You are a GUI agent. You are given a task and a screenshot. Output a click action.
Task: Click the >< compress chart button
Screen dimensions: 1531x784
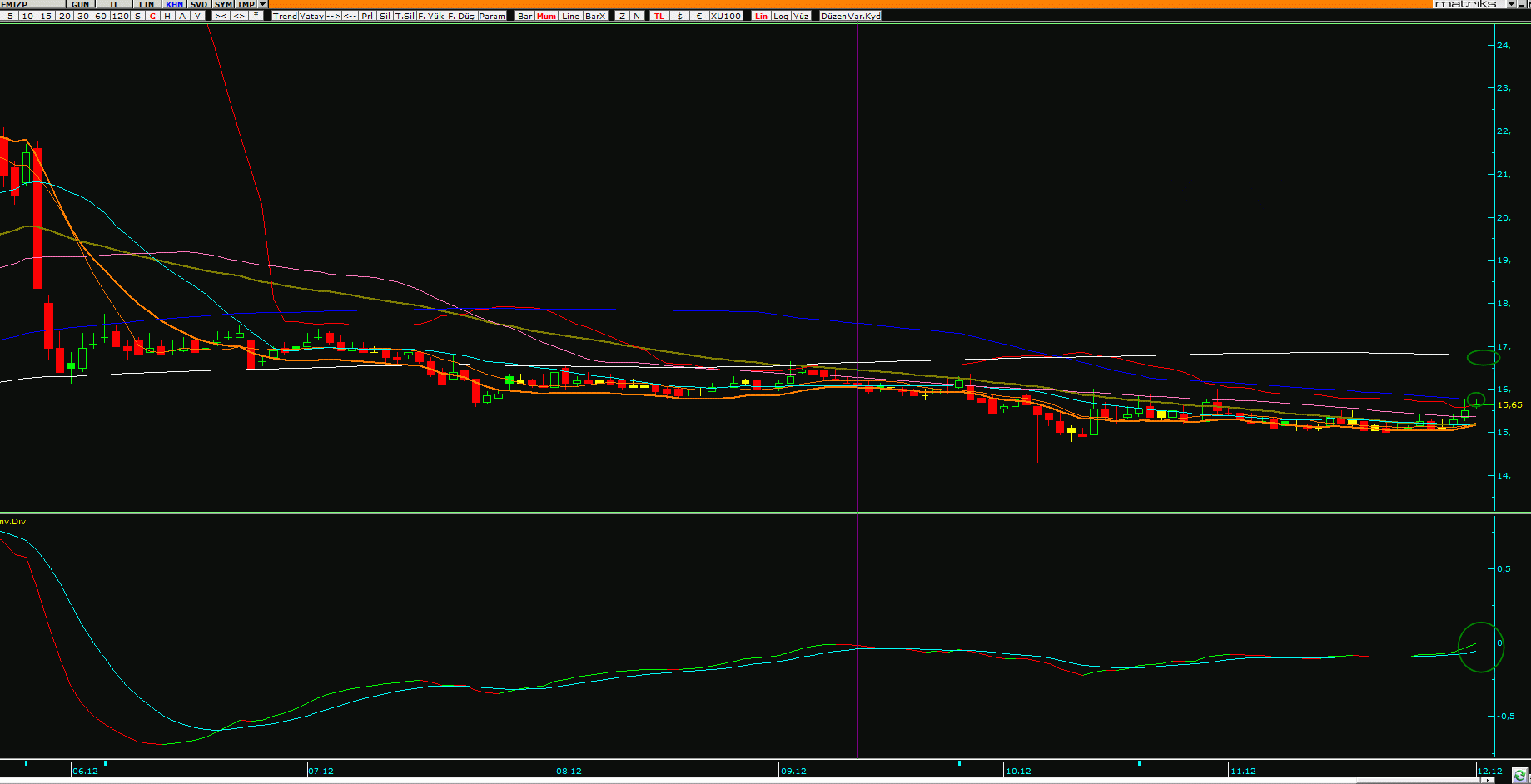[221, 16]
